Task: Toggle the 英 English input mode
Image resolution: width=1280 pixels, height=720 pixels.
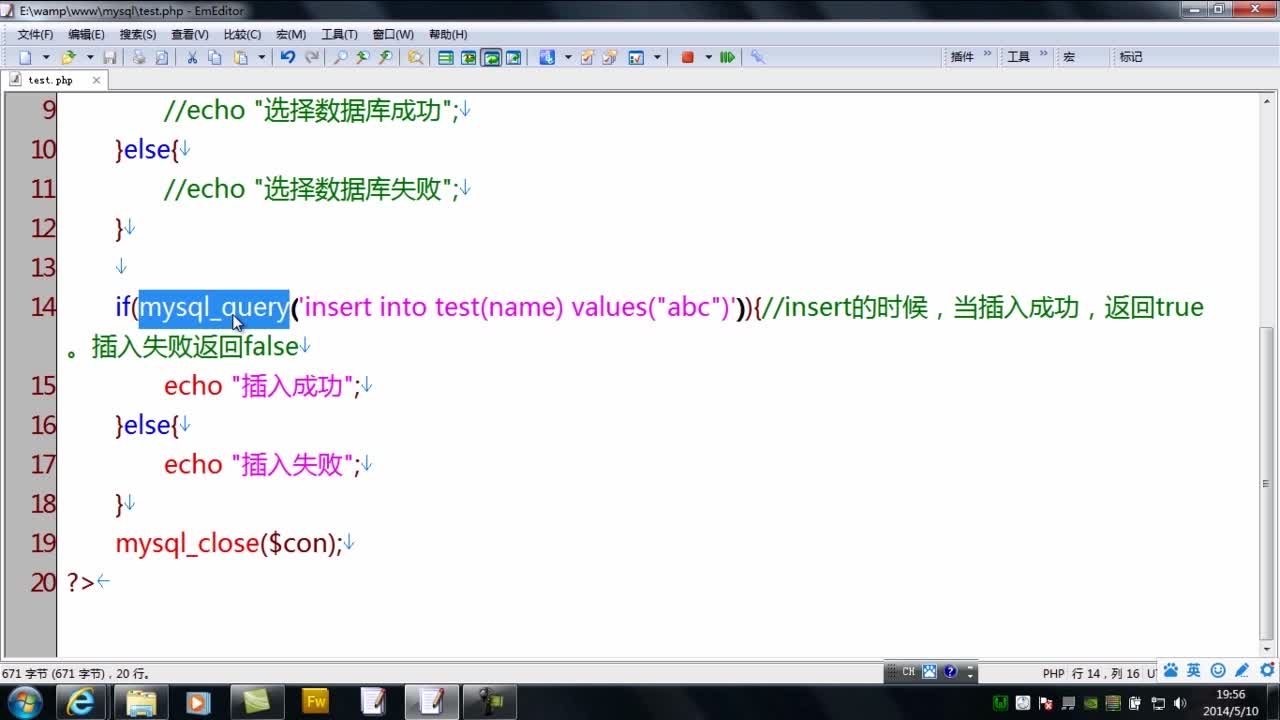Action: click(x=1193, y=670)
